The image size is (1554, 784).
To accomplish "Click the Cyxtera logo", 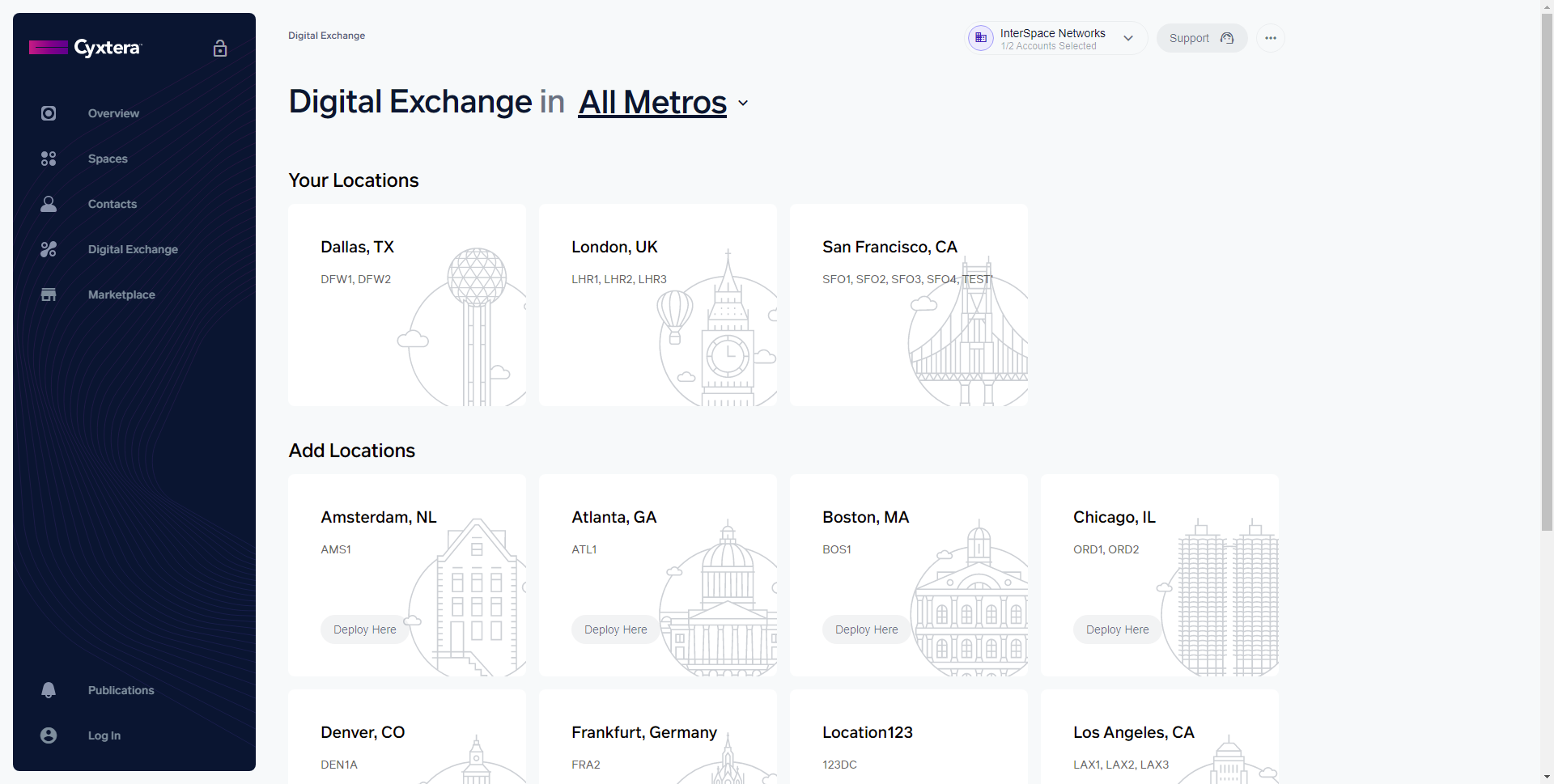I will click(85, 48).
